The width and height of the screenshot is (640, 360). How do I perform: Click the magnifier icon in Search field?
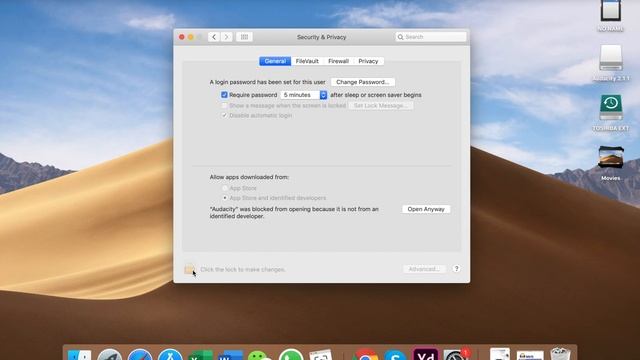[x=400, y=37]
